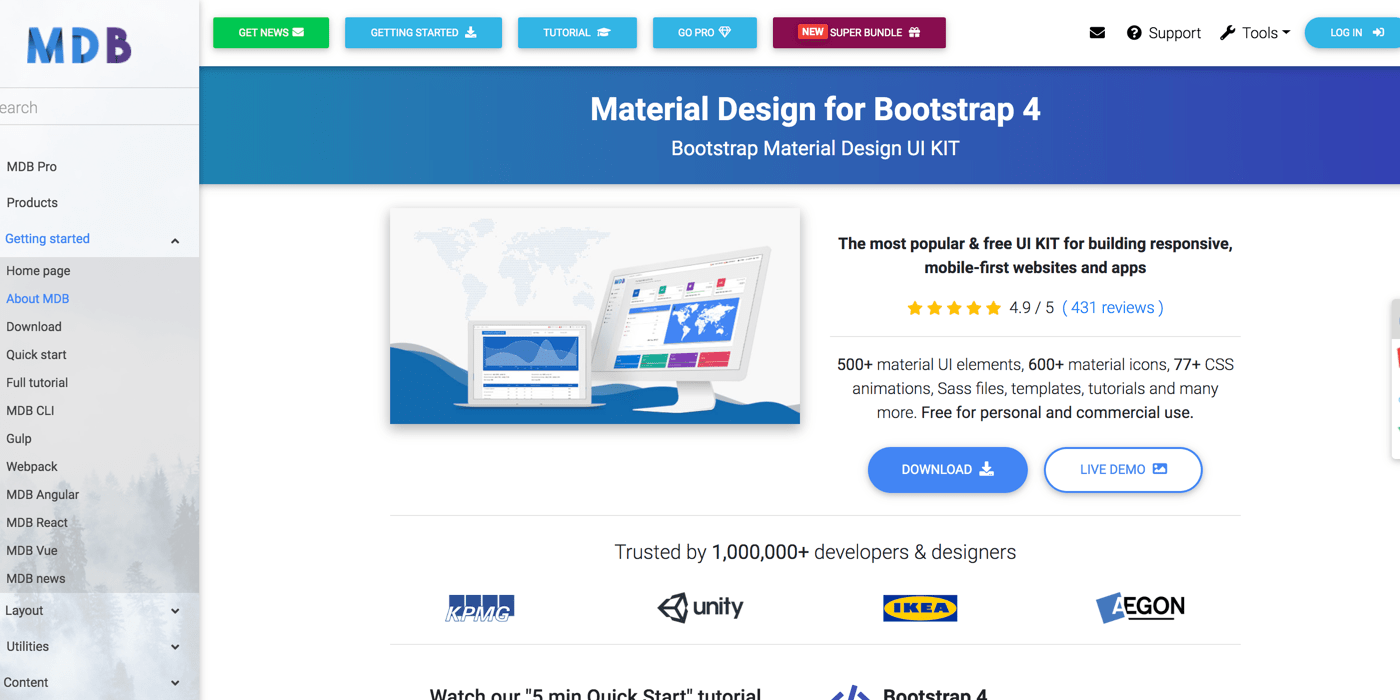Open MDB React sidebar item

(x=37, y=523)
